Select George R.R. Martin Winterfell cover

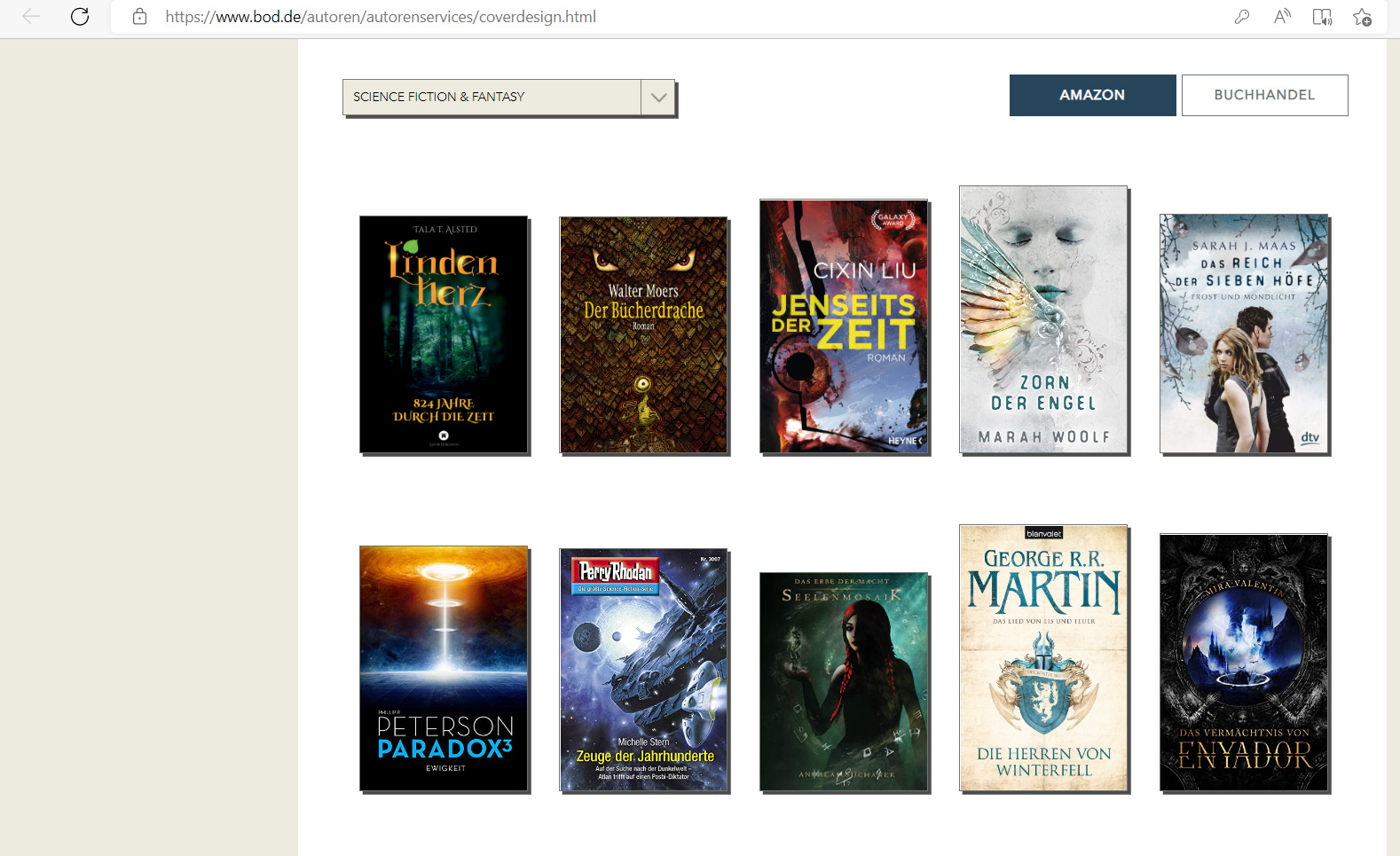1043,657
